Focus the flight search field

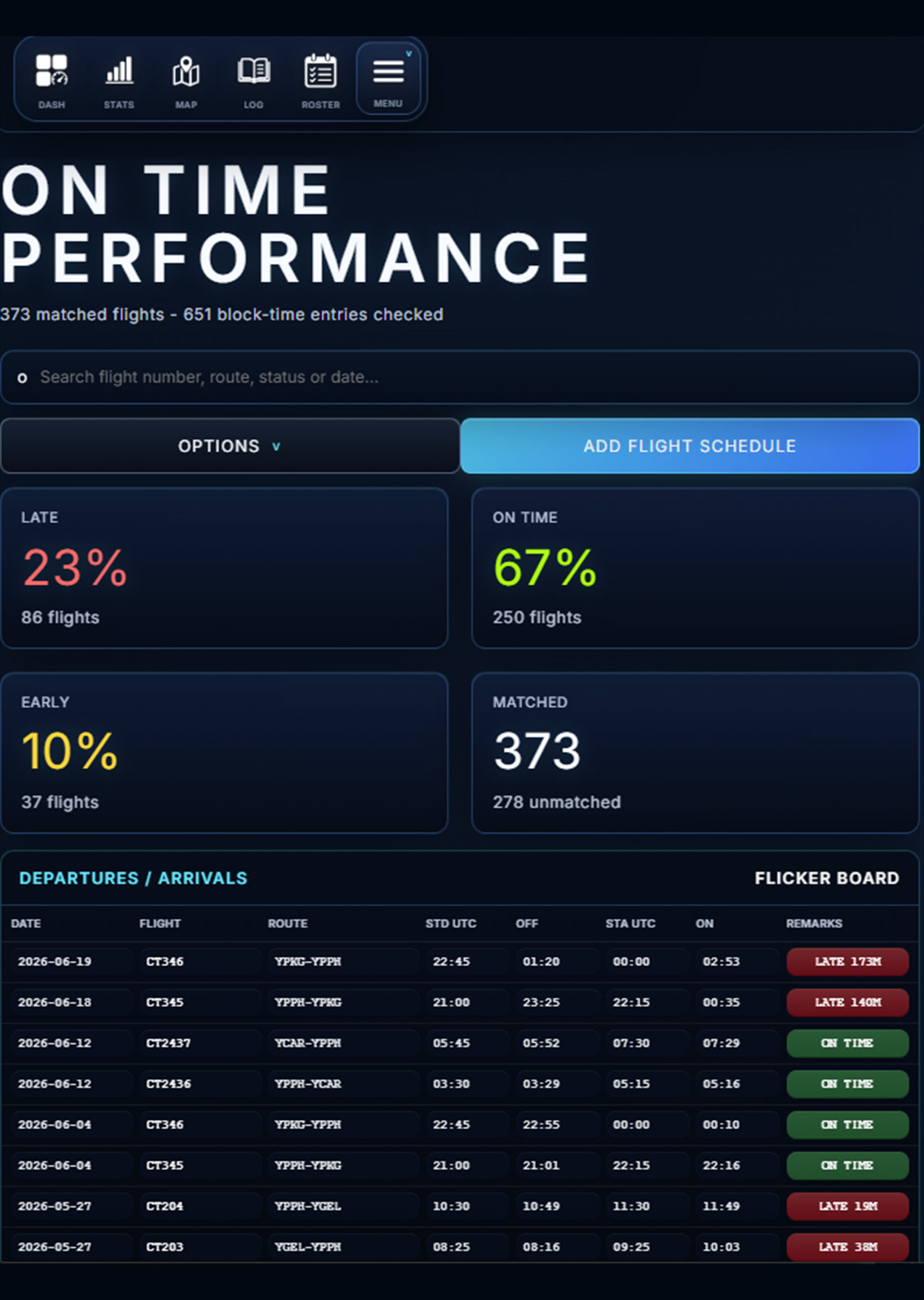coord(460,377)
